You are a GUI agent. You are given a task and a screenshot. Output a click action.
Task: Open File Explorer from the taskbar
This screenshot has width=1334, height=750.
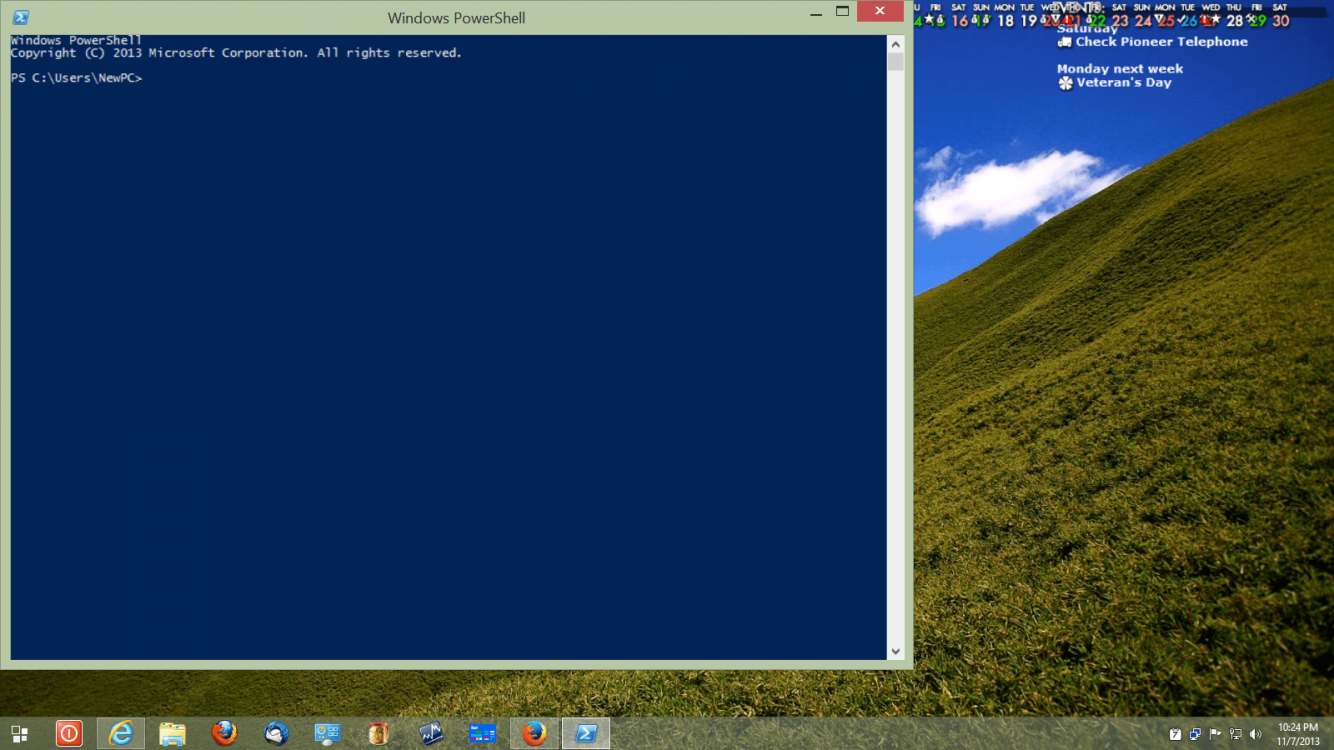click(x=172, y=733)
